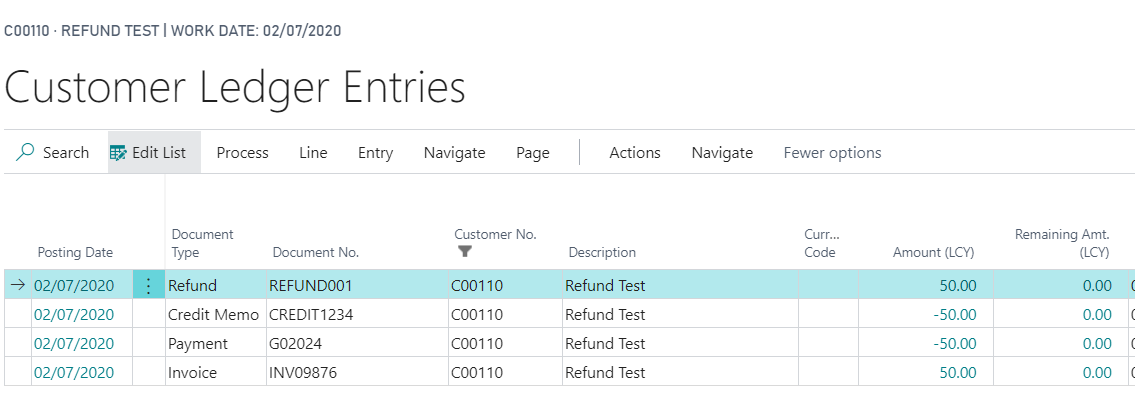Click remaining amount 0.00 on G02024 row
This screenshot has width=1135, height=408.
click(1097, 344)
